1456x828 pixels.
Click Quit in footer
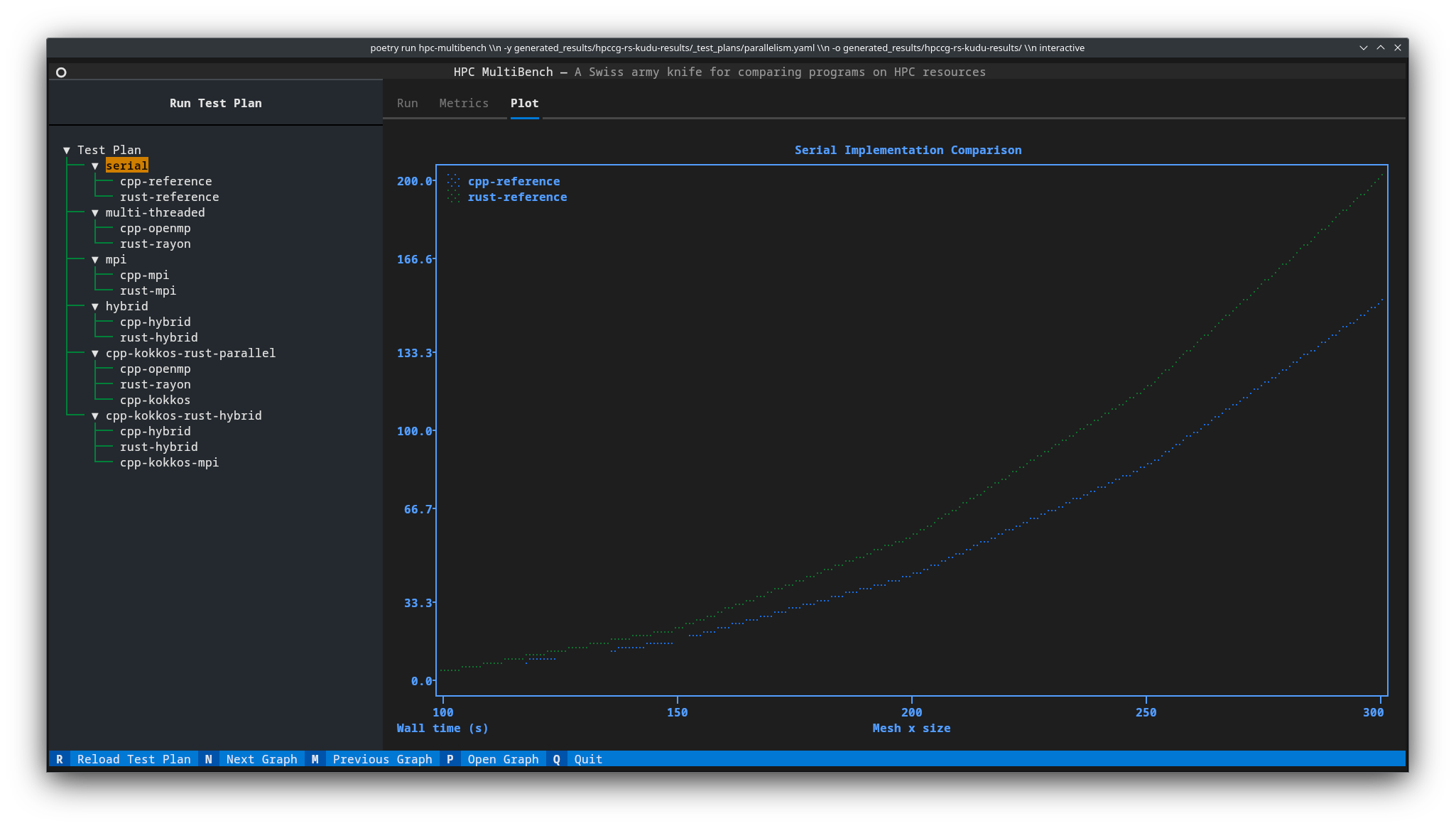(589, 760)
